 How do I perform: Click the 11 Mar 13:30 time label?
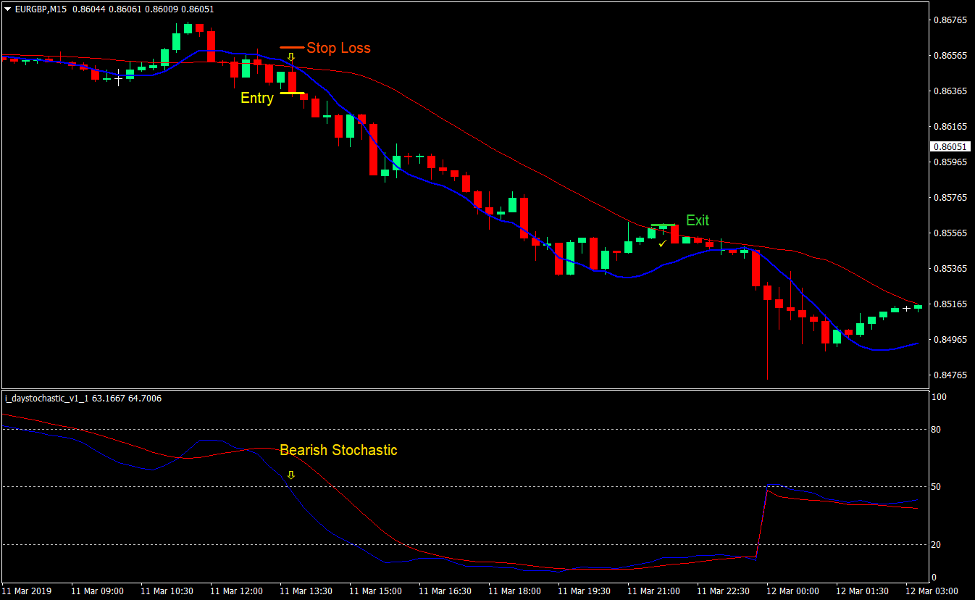pos(306,591)
